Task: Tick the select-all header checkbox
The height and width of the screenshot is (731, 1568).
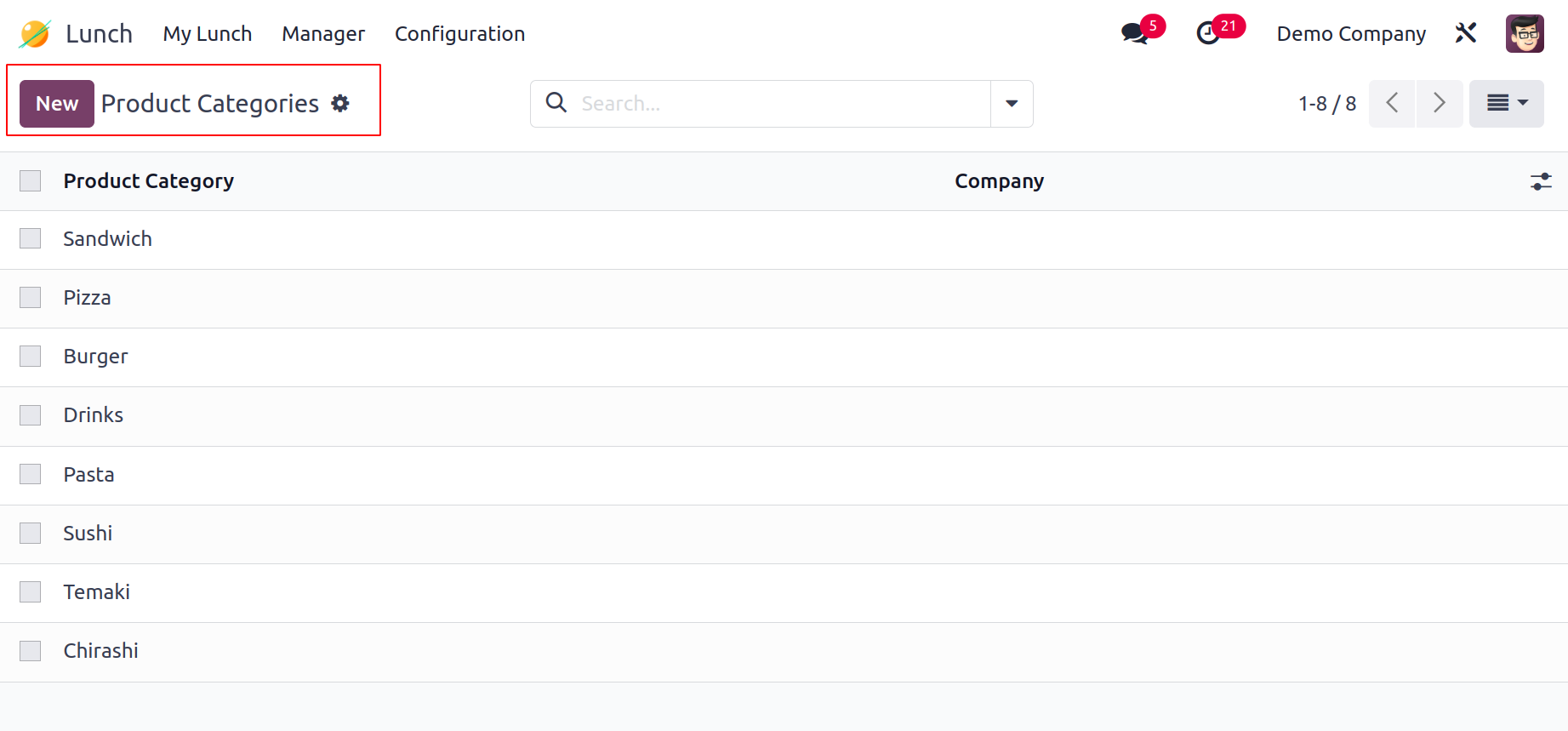Action: 31,181
